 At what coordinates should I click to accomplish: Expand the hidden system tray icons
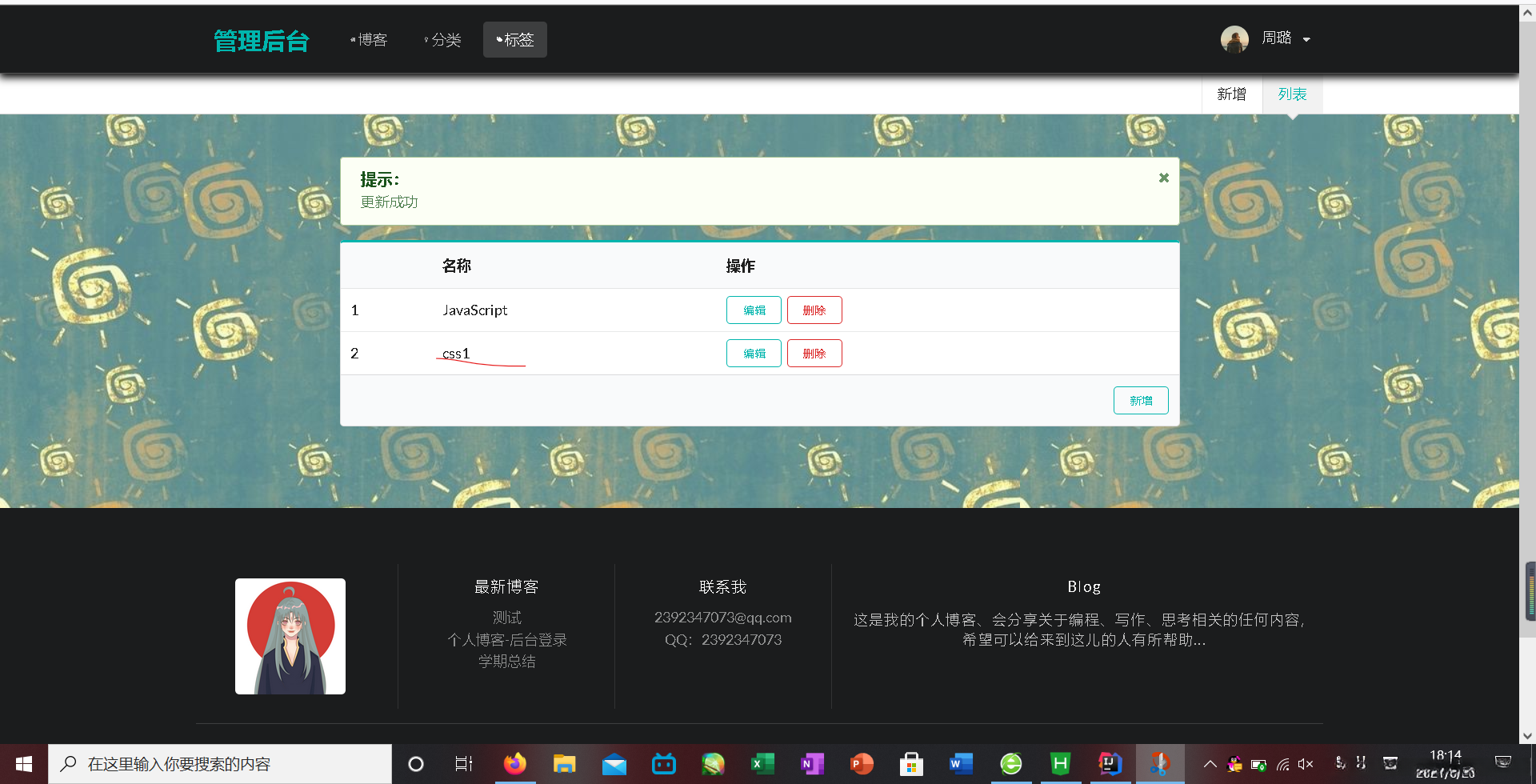[x=1210, y=763]
